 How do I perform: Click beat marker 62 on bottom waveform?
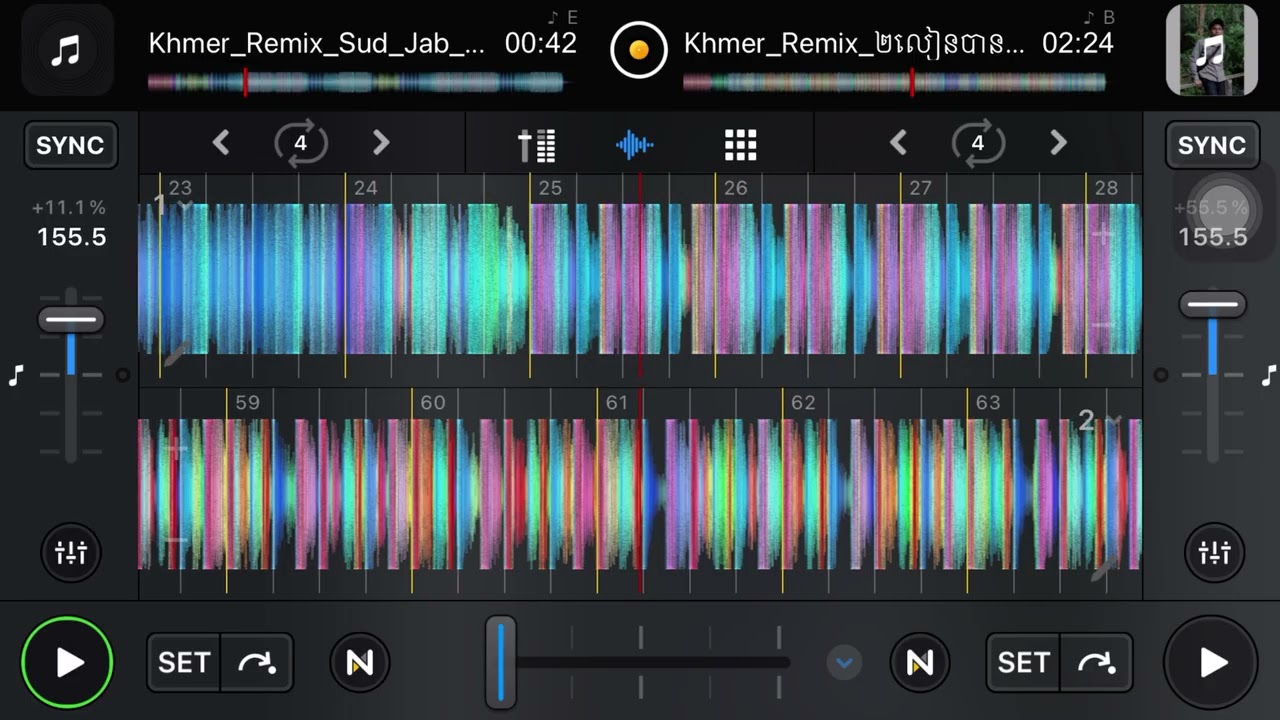[803, 402]
